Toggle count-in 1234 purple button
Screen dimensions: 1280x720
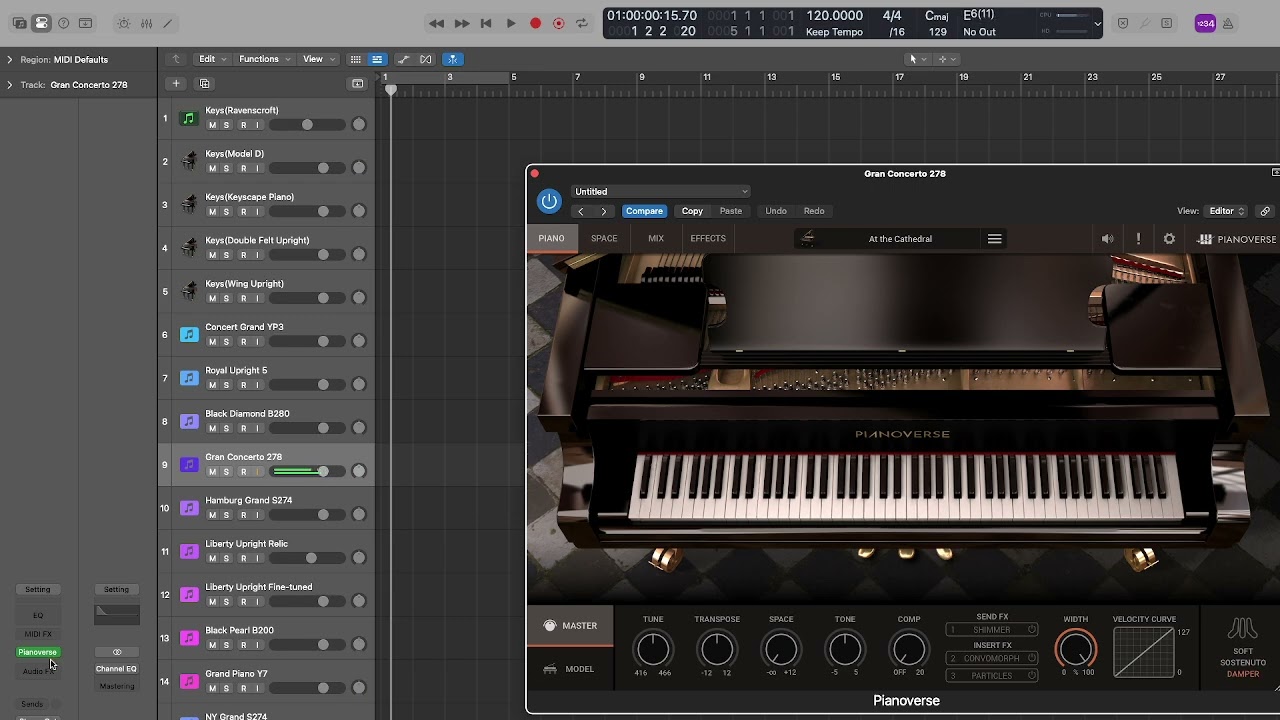pos(1205,23)
